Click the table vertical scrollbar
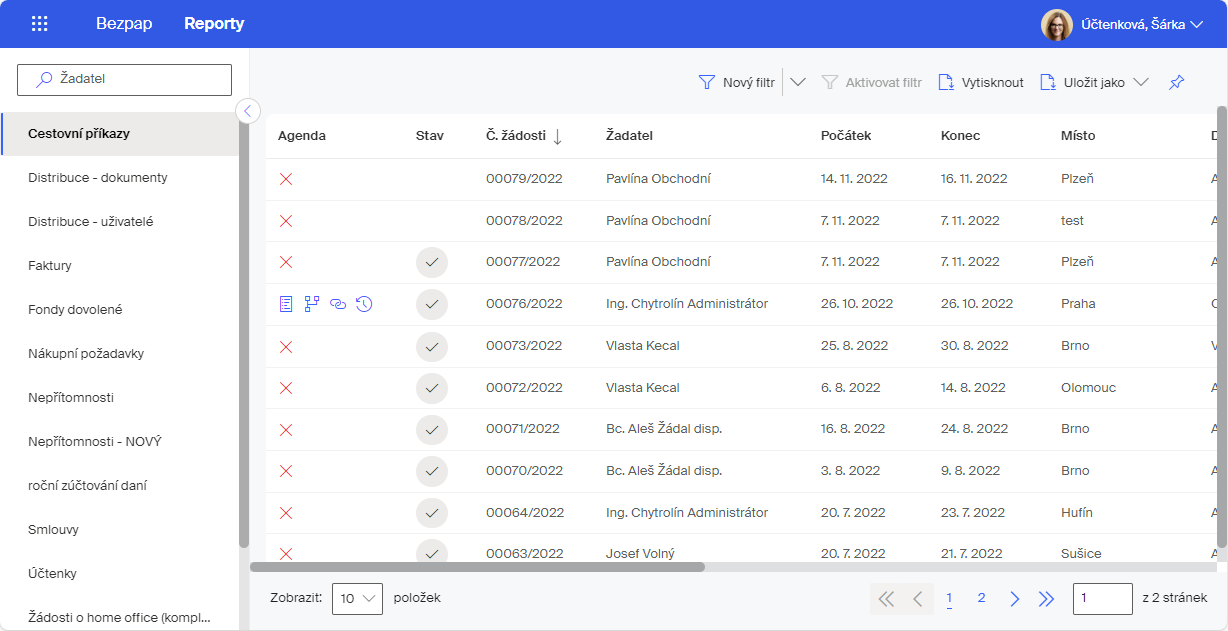This screenshot has height=631, width=1228. [x=1222, y=327]
